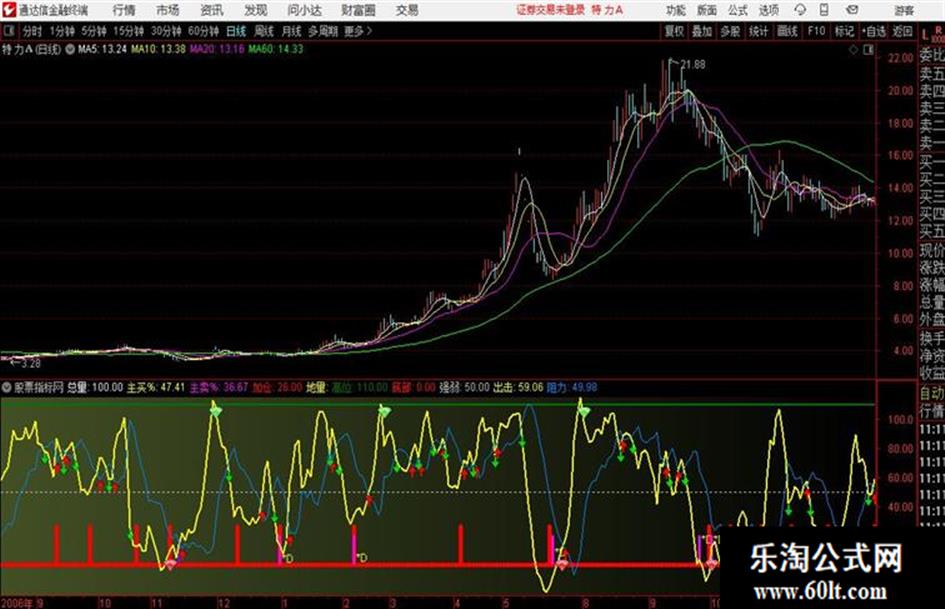Image resolution: width=945 pixels, height=609 pixels.
Task: Click the 画线 drawing tool button
Action: click(788, 31)
